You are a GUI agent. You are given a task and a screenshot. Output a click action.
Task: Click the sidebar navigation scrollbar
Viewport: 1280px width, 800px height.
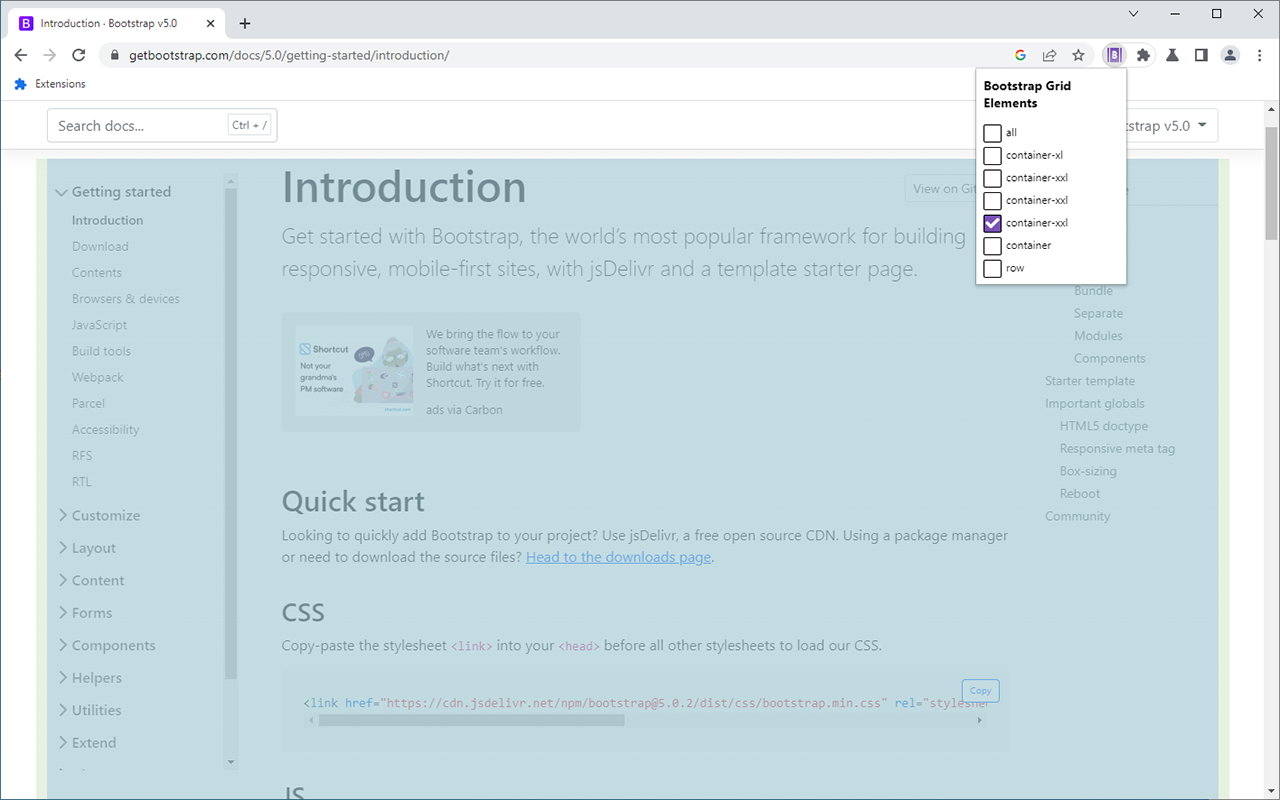[231, 434]
